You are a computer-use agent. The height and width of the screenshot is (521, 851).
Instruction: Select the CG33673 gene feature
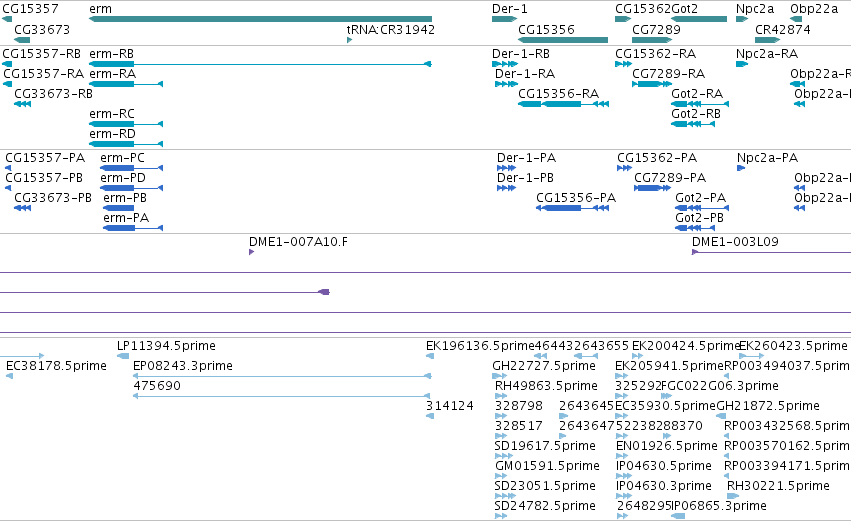22,40
